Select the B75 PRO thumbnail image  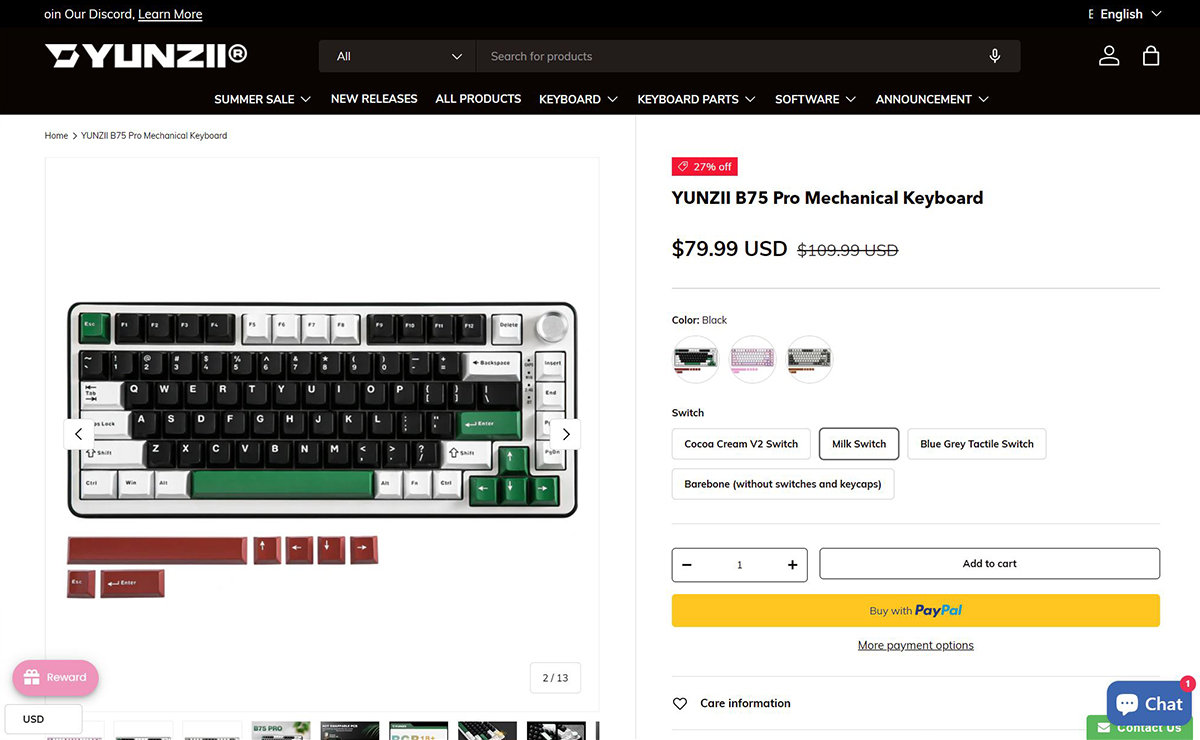point(281,731)
